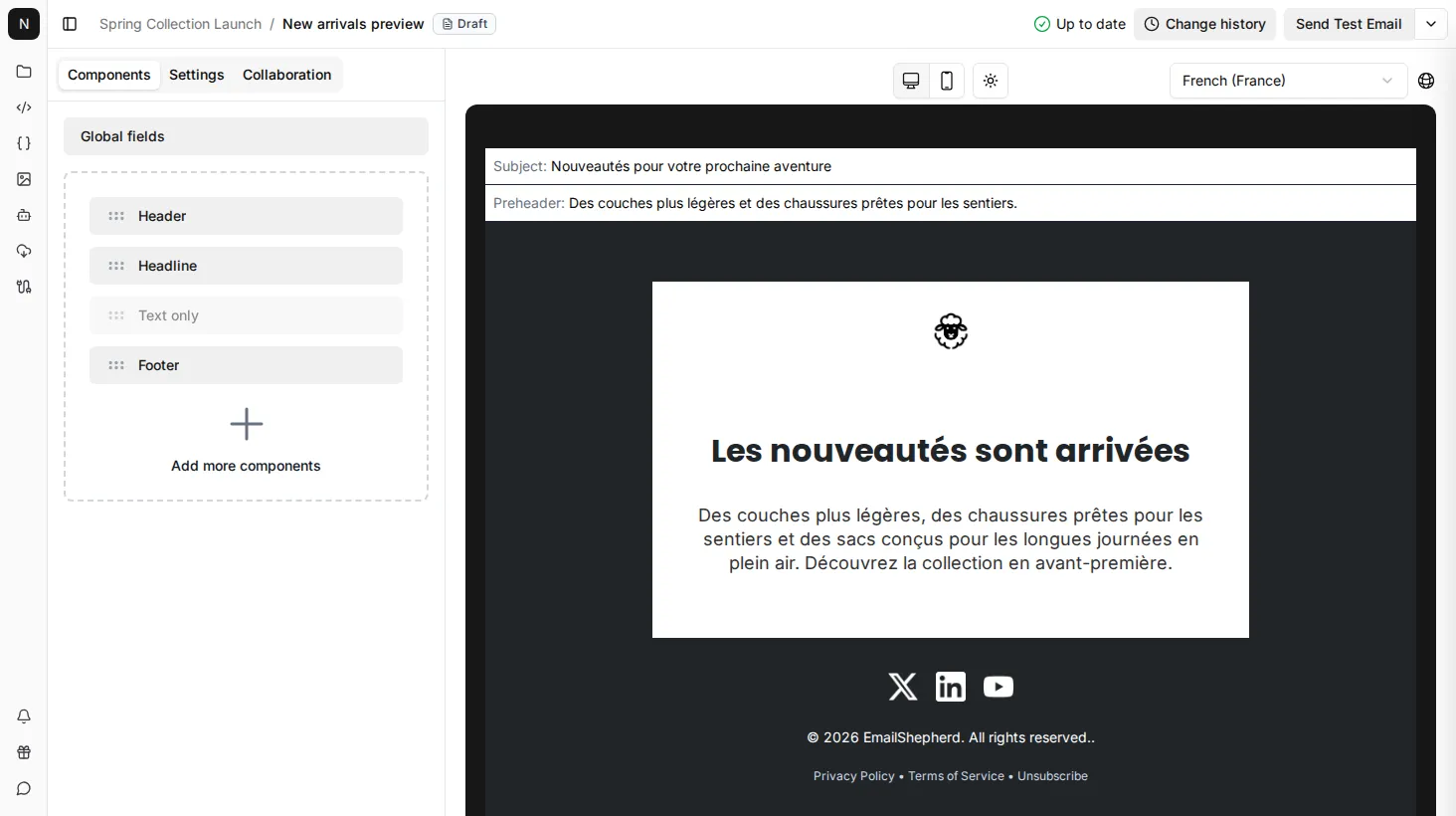Toggle the sidebar panel icon
The image size is (1456, 816).
point(70,24)
